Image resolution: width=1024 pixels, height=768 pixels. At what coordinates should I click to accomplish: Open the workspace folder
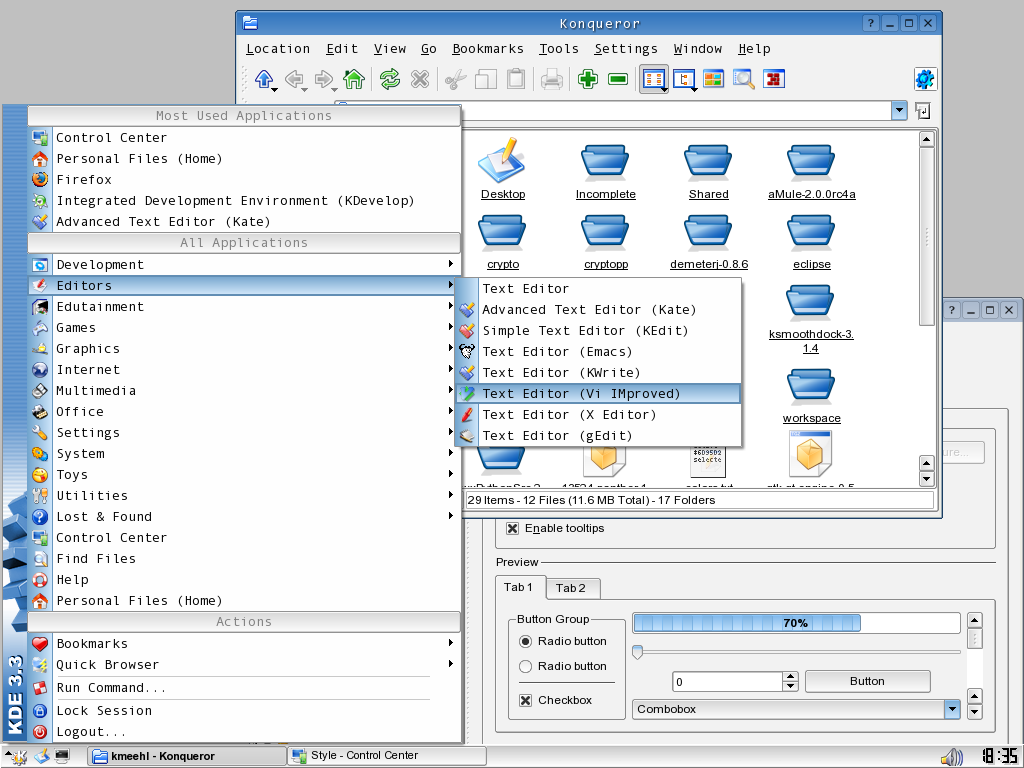811,396
